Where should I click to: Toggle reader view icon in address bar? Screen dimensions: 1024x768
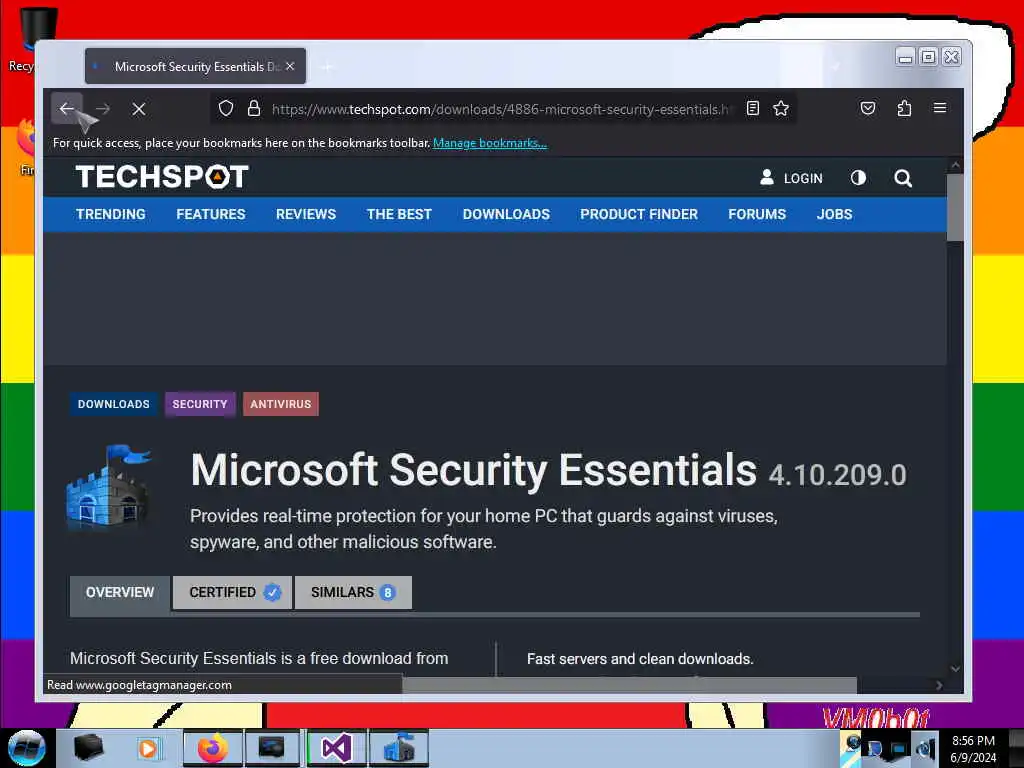(x=752, y=108)
